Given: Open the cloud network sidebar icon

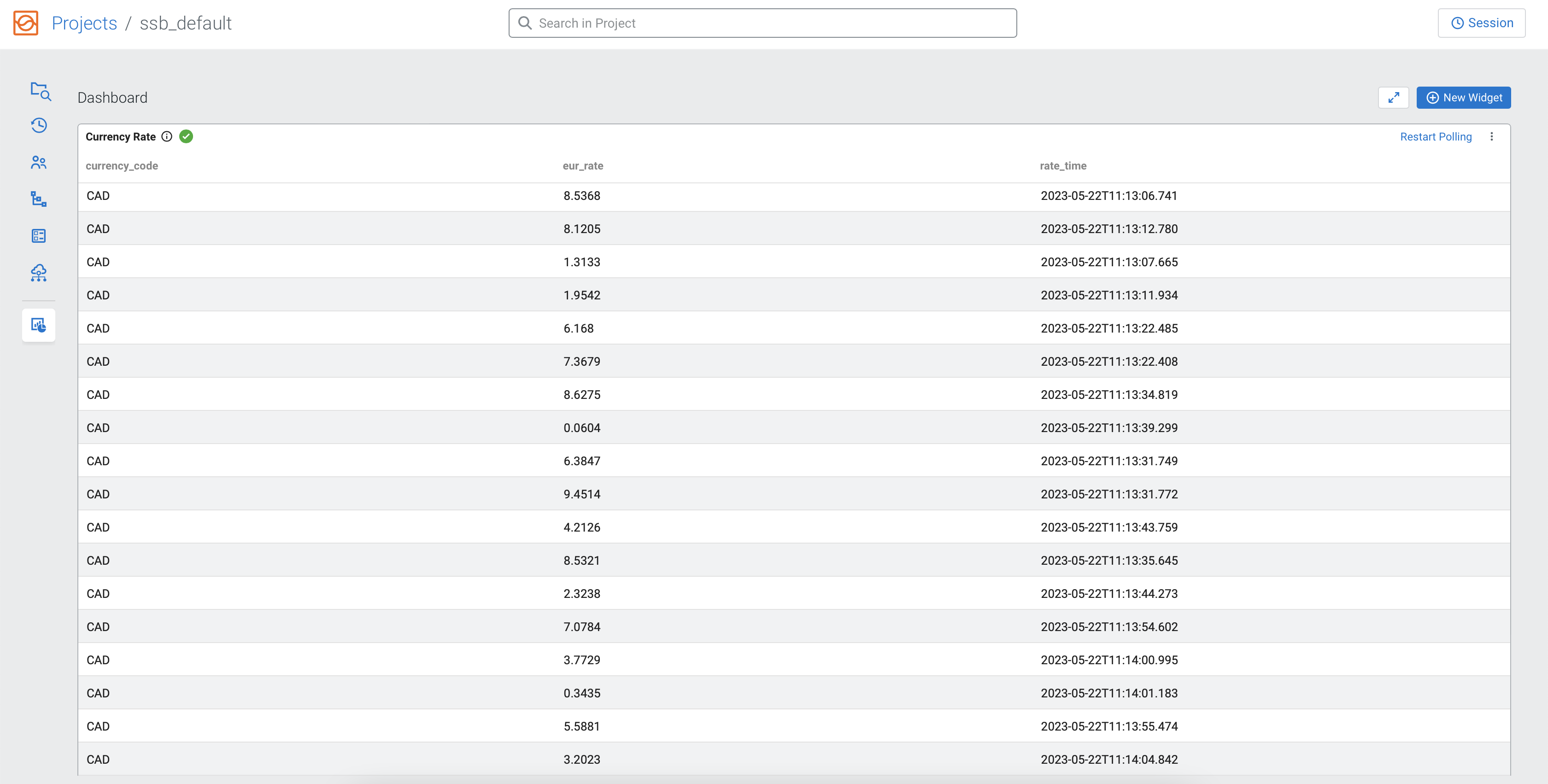Looking at the screenshot, I should coord(39,273).
